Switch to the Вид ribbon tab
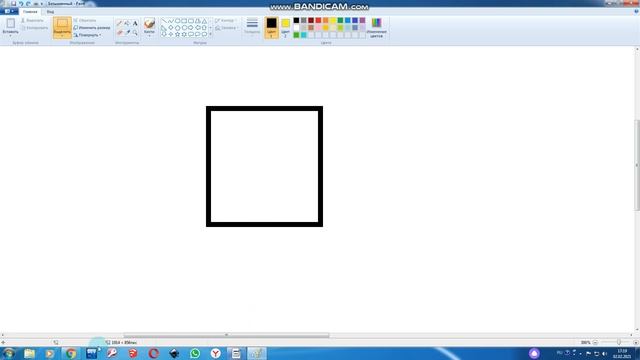This screenshot has width=640, height=360. (50, 11)
